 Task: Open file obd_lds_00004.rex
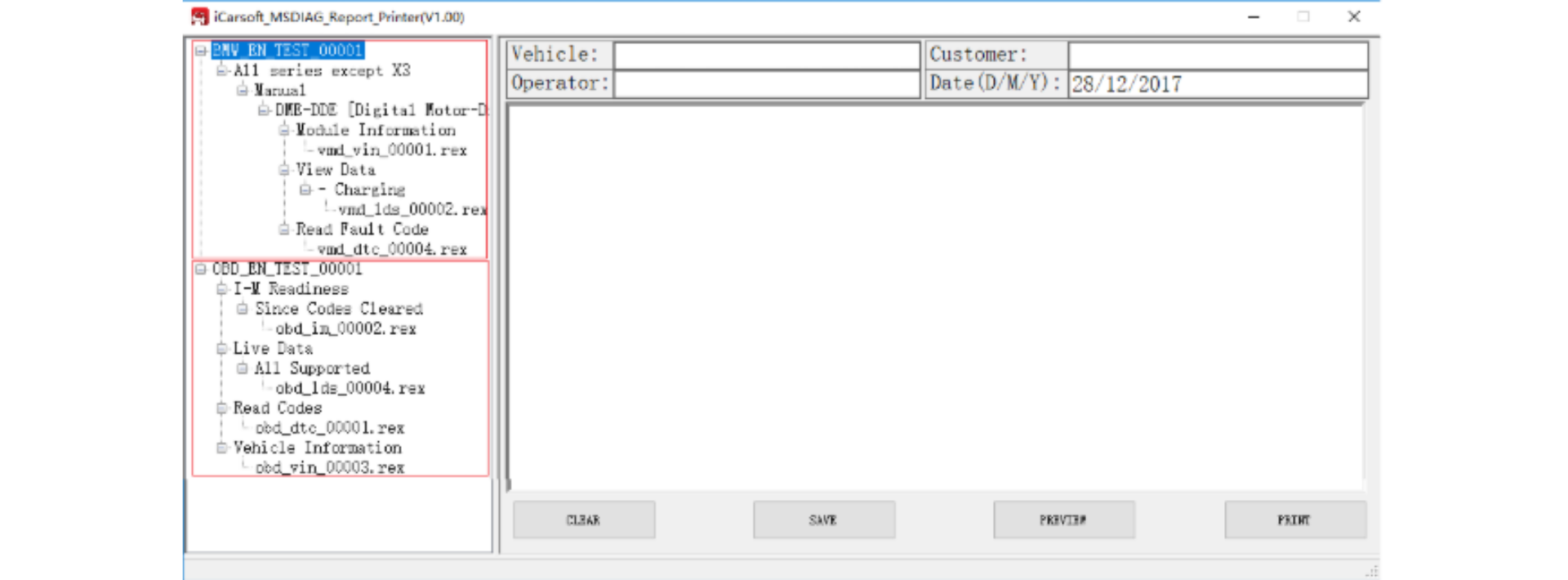(350, 388)
